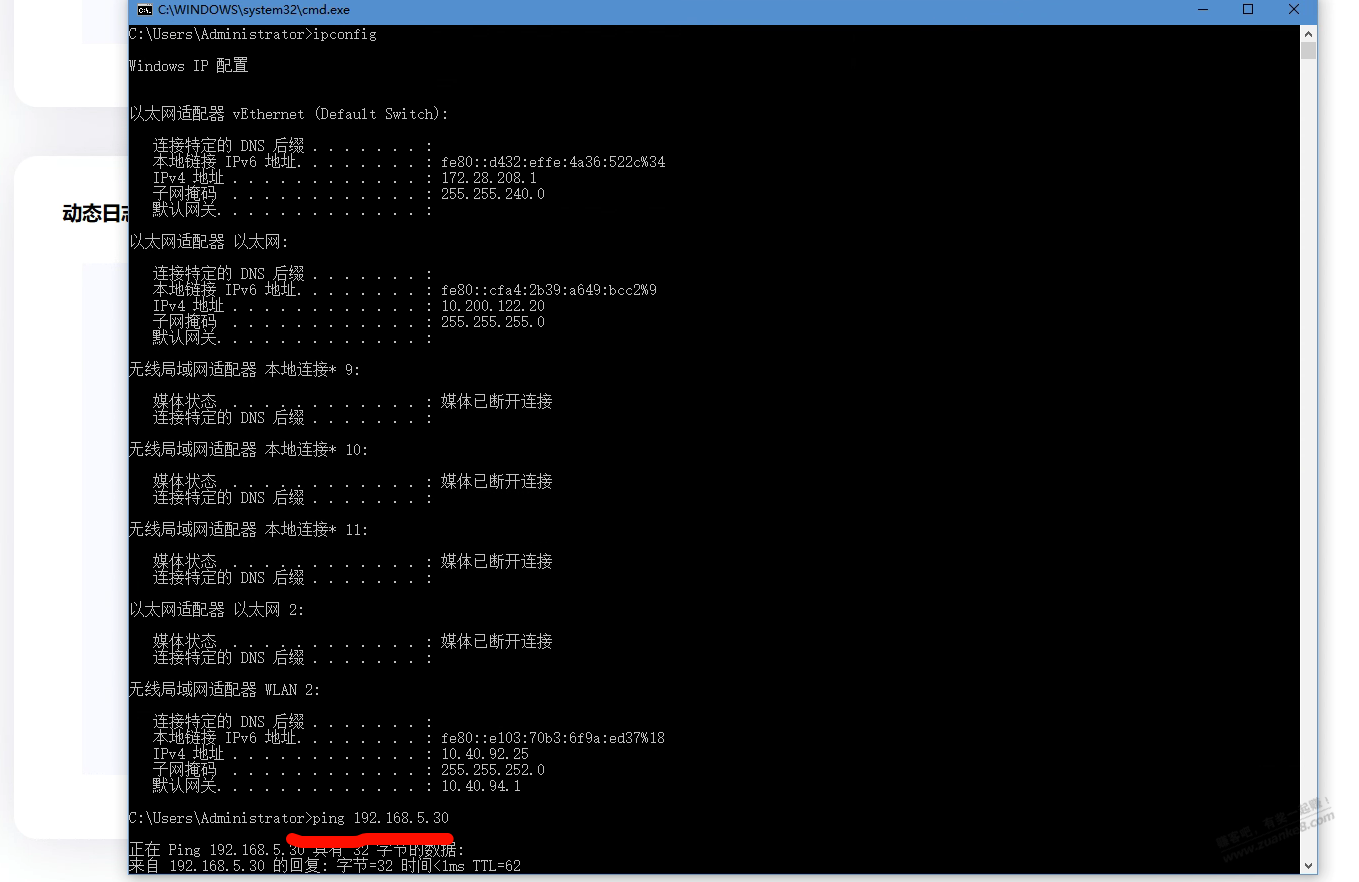The image size is (1359, 882).
Task: Click the scrollbar down arrow
Action: pyautogui.click(x=1308, y=866)
